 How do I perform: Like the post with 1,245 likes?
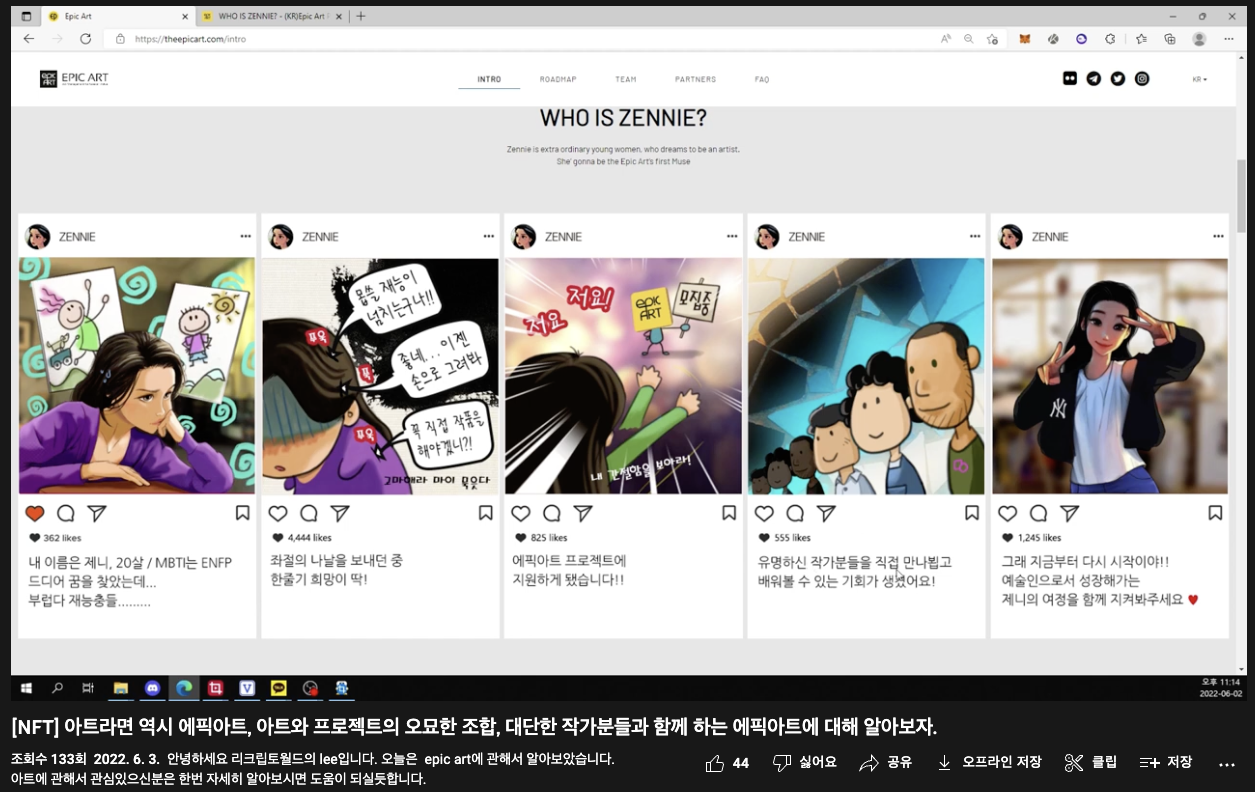(x=1008, y=513)
